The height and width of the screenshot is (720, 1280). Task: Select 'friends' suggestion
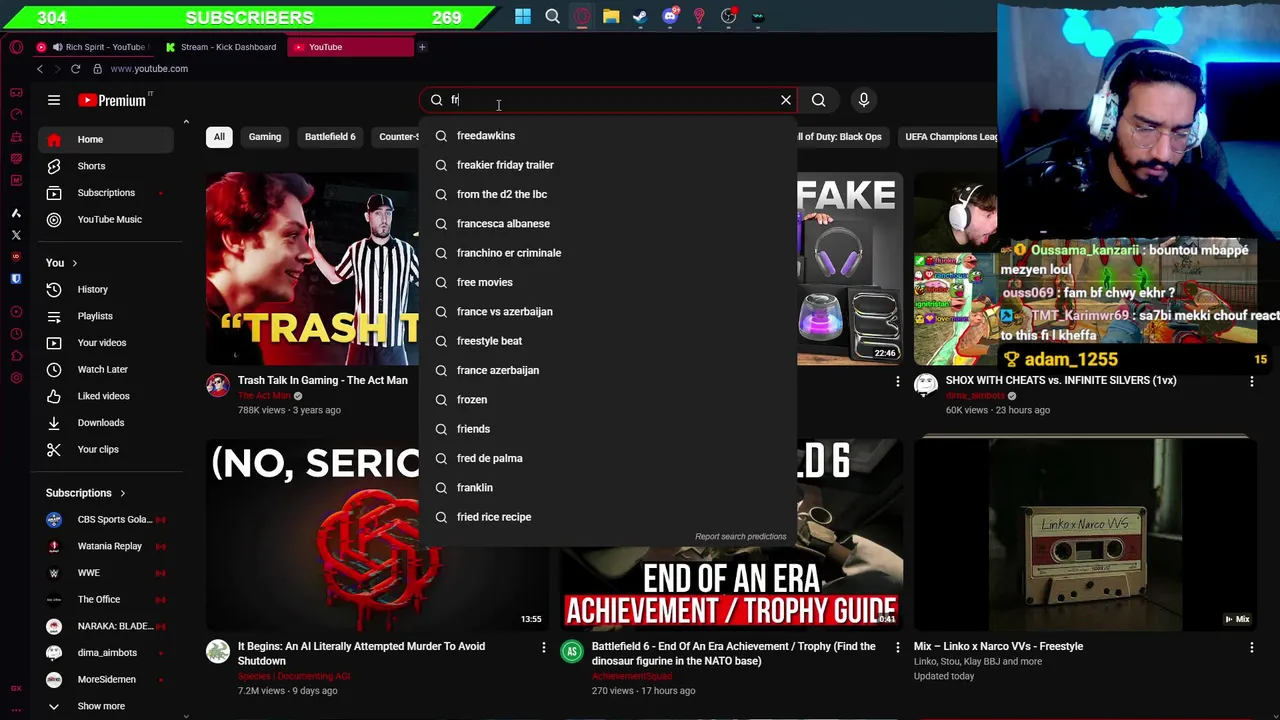pos(608,429)
